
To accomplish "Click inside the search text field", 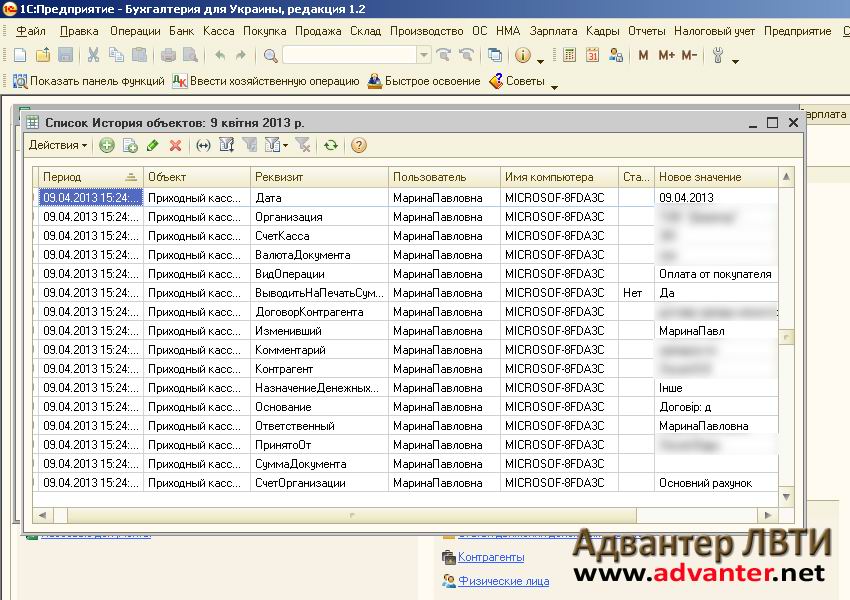I will [350, 55].
